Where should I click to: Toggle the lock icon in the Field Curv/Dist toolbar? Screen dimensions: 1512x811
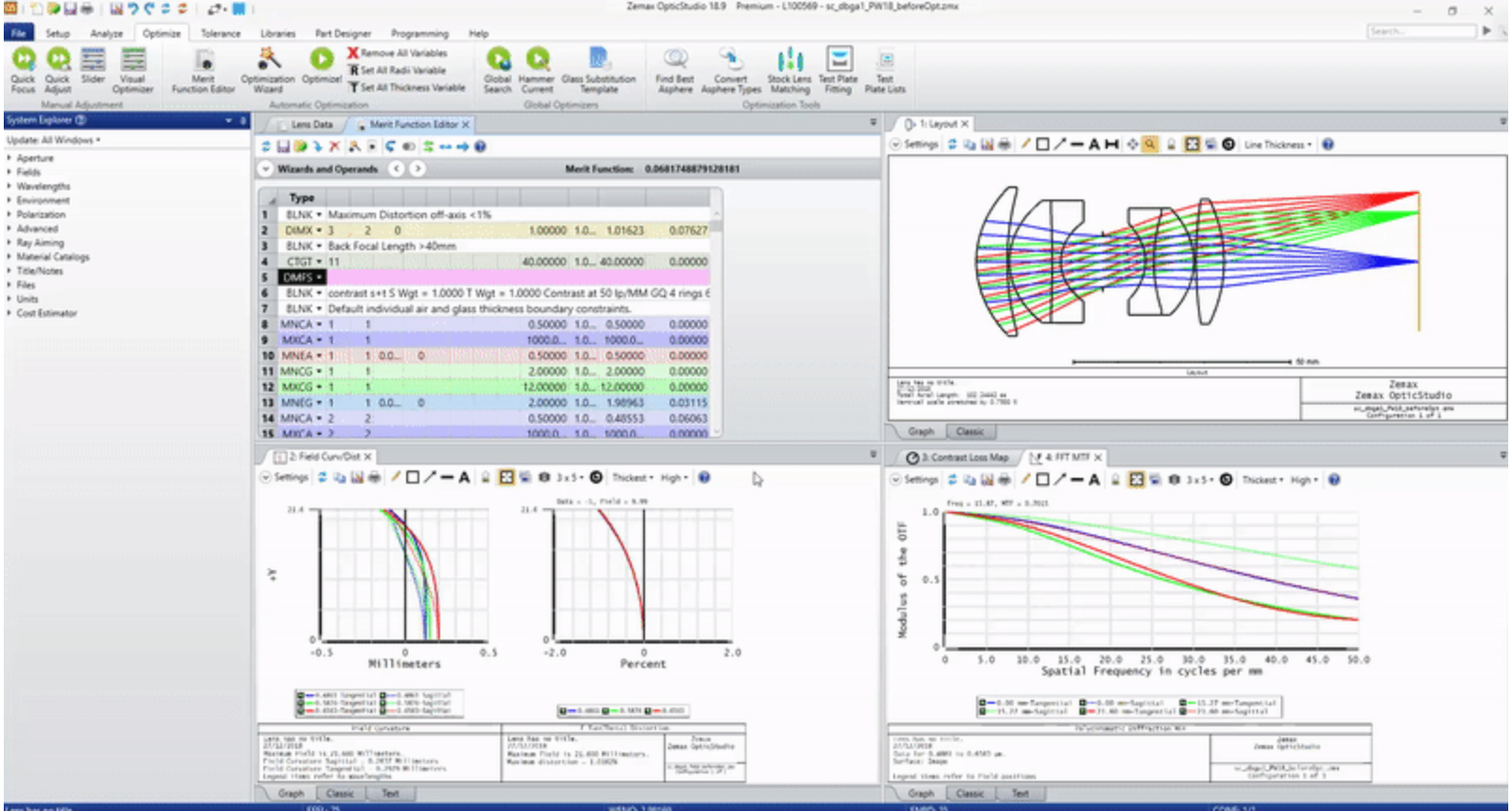[x=486, y=478]
